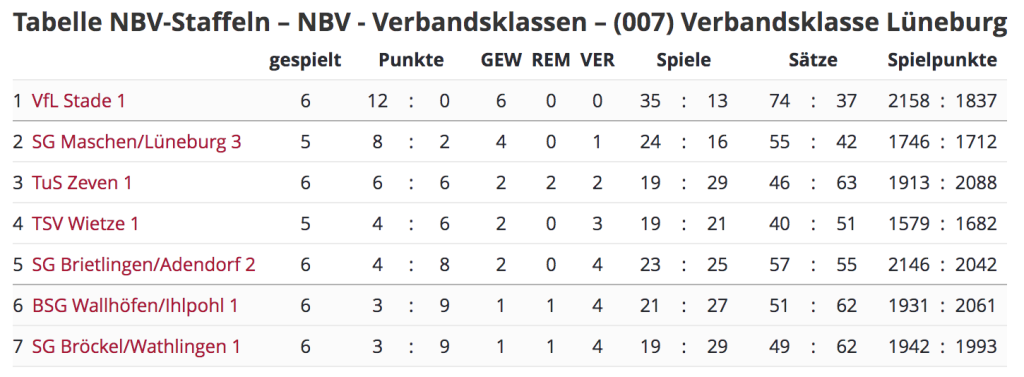Open SG Maschen/Lüneburg 3 team page
The width and height of the screenshot is (1024, 377).
pyautogui.click(x=136, y=142)
